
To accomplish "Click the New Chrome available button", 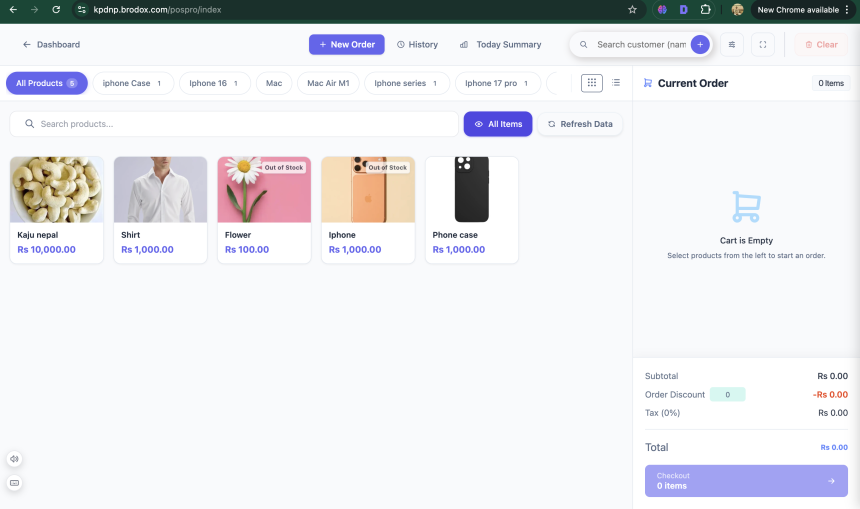I will click(x=803, y=9).
